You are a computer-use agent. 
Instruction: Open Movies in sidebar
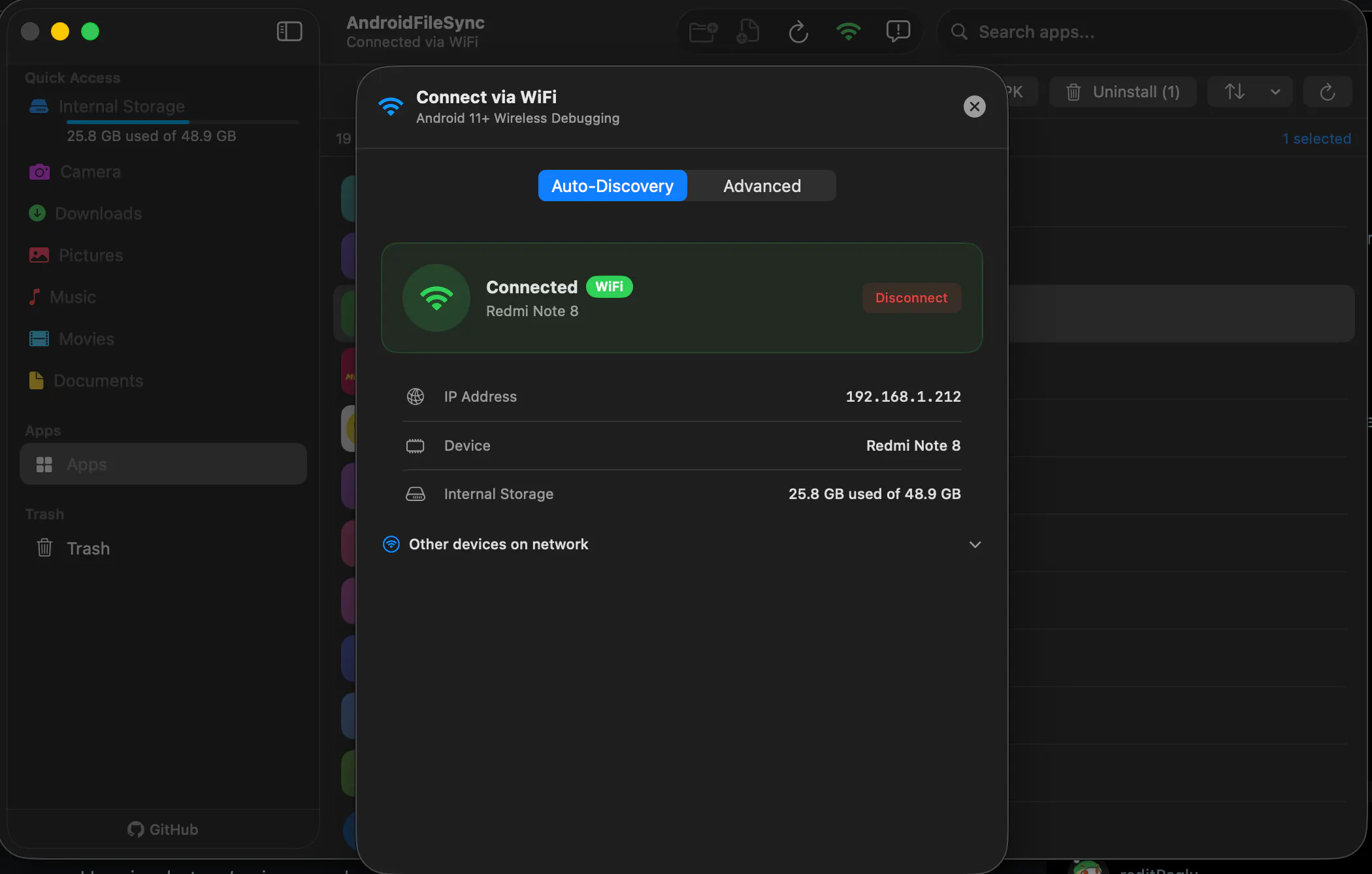(86, 339)
